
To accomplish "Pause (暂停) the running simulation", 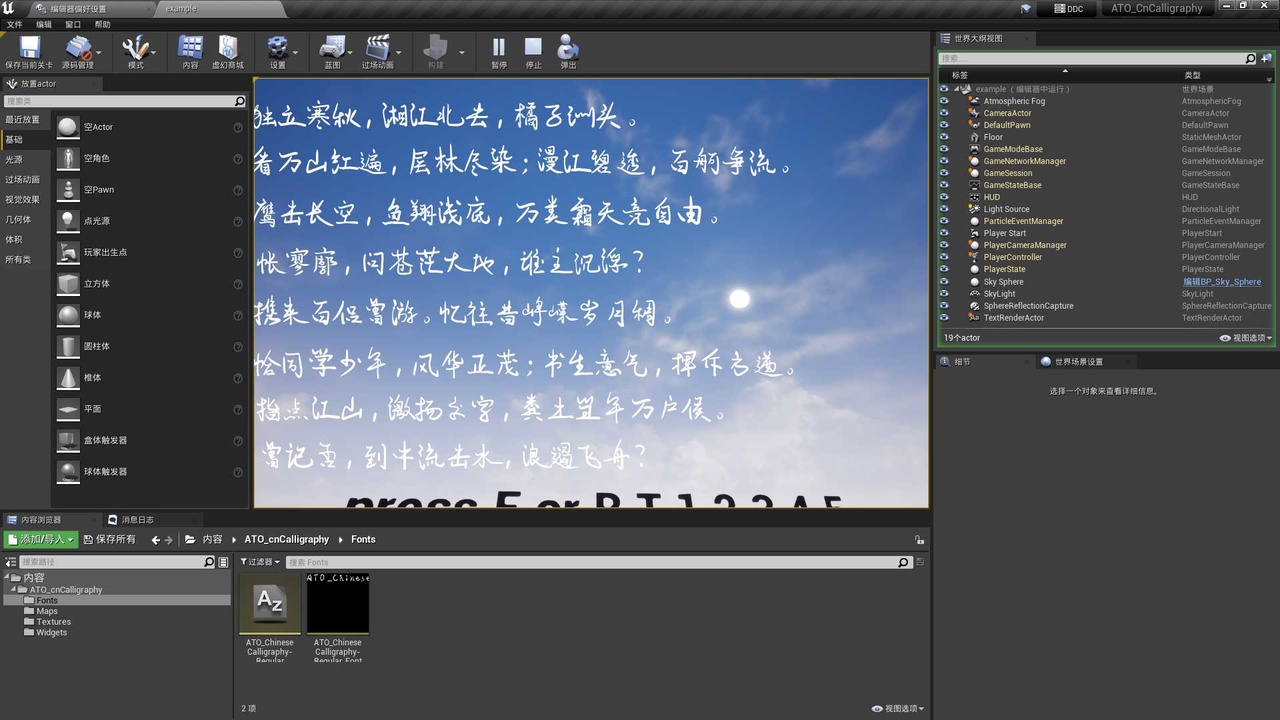I will click(x=498, y=52).
